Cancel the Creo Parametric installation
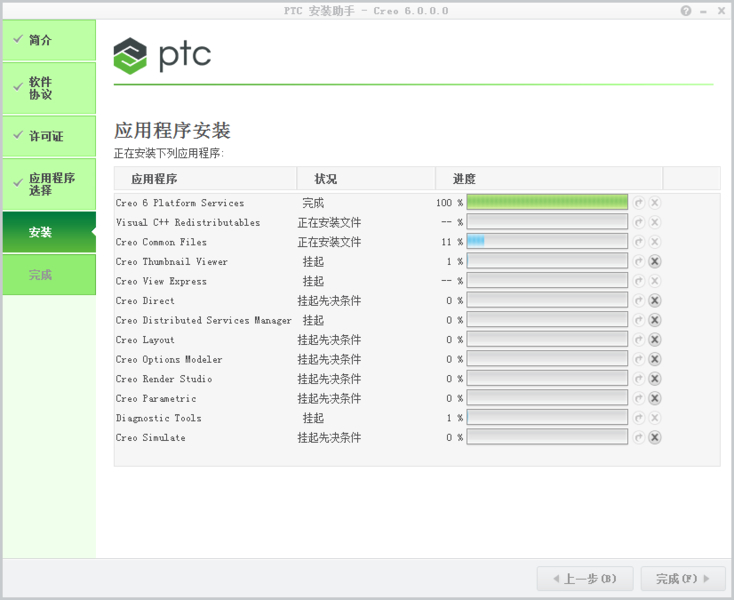 (x=655, y=398)
